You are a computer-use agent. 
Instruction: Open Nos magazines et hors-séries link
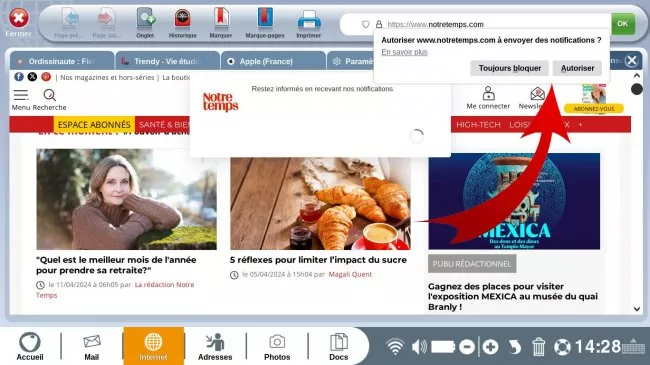tap(107, 78)
